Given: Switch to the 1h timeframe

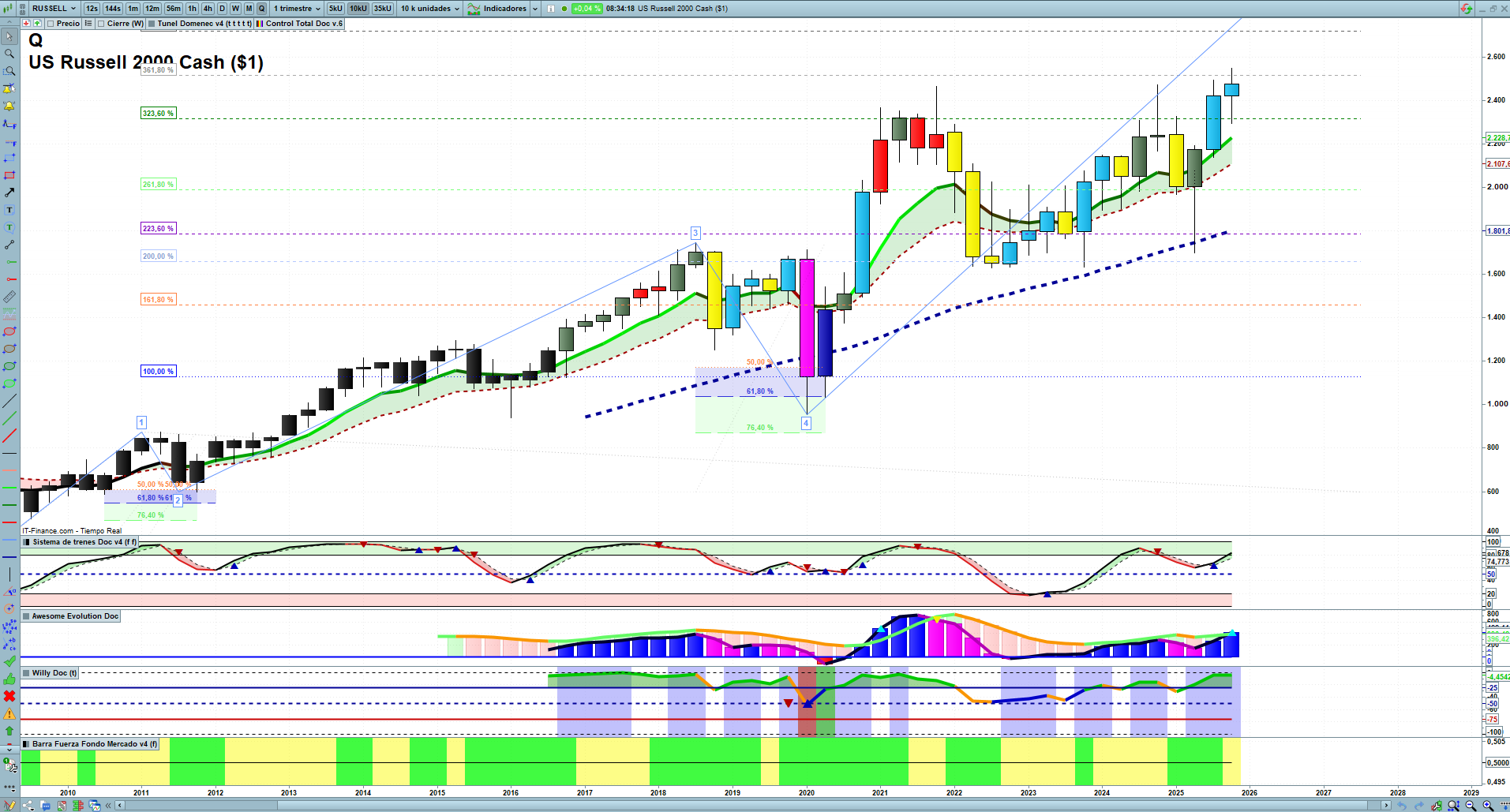Looking at the screenshot, I should click(192, 9).
